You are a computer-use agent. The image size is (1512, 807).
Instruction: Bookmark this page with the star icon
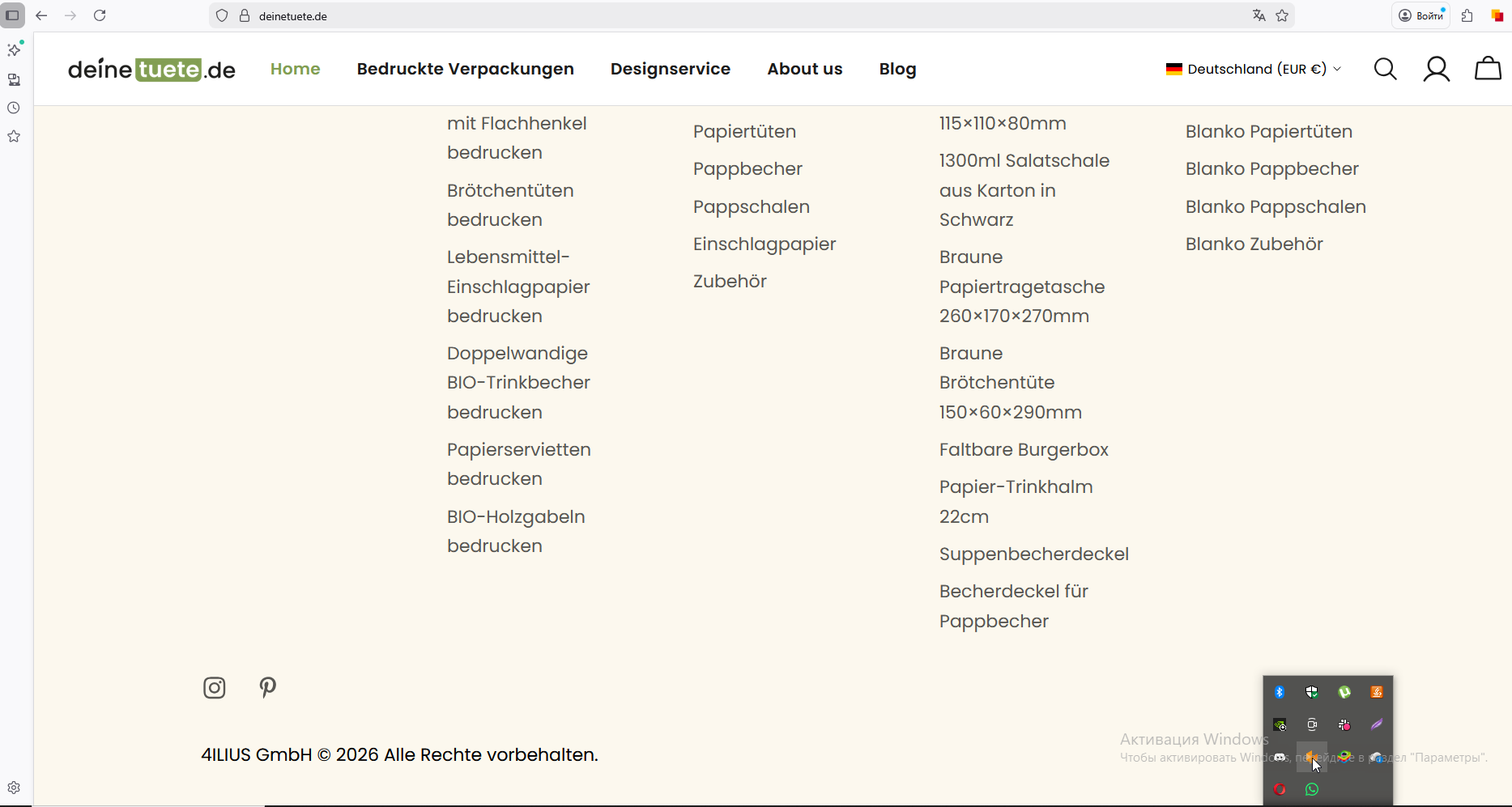pyautogui.click(x=1282, y=15)
